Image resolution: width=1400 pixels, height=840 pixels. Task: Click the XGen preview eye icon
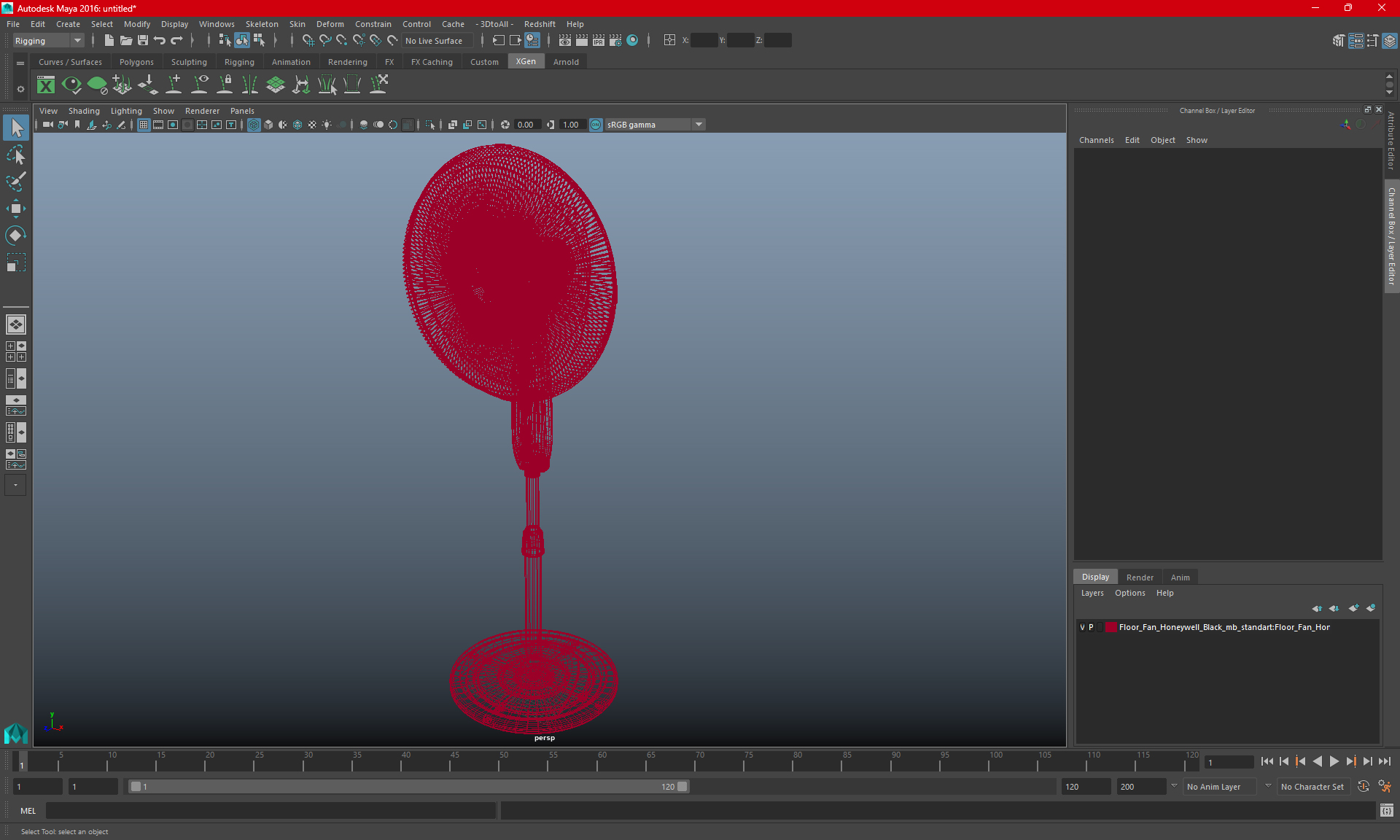(x=71, y=85)
